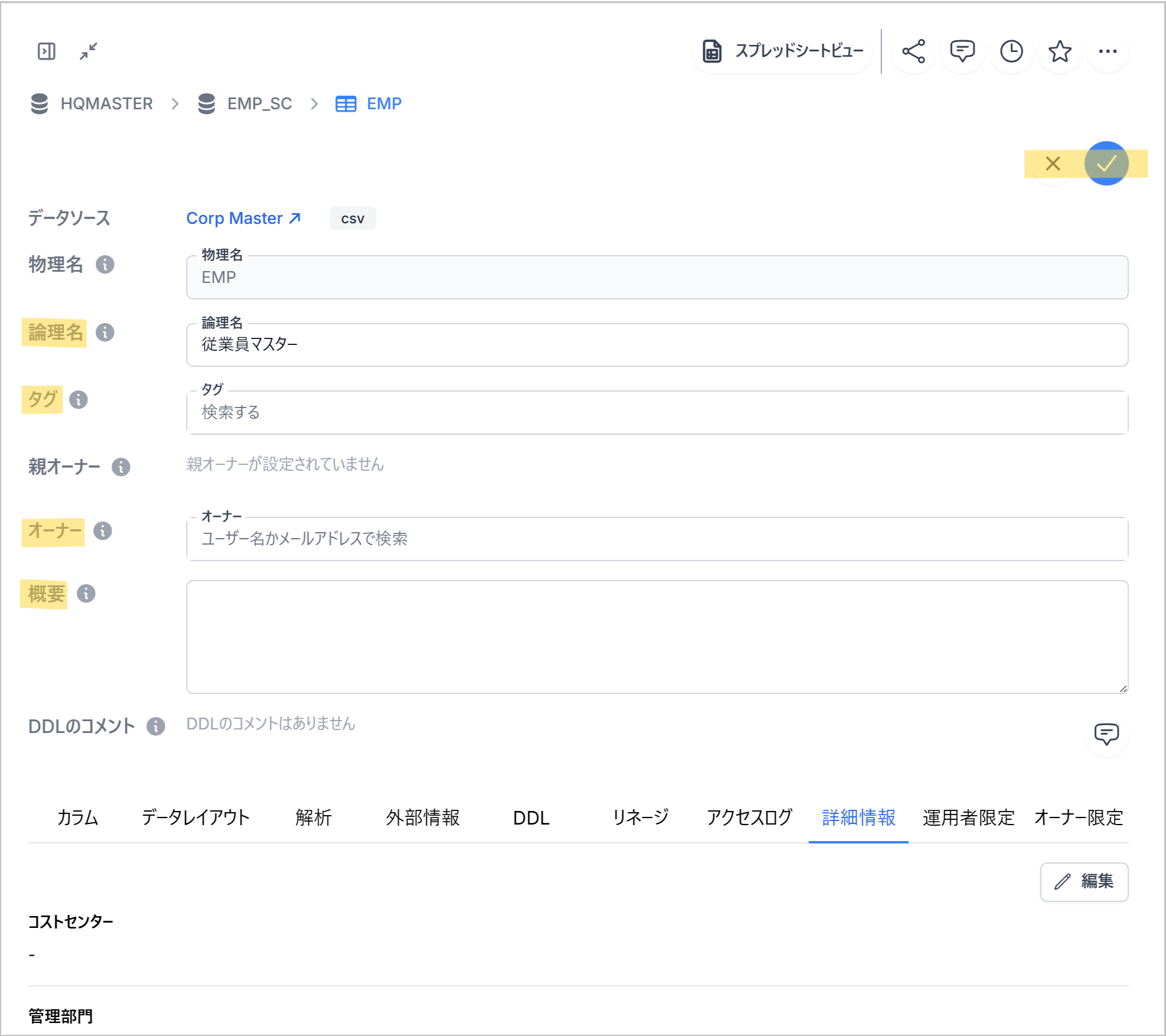Open the more options ellipsis menu
Image resolution: width=1166 pixels, height=1036 pixels.
point(1108,51)
